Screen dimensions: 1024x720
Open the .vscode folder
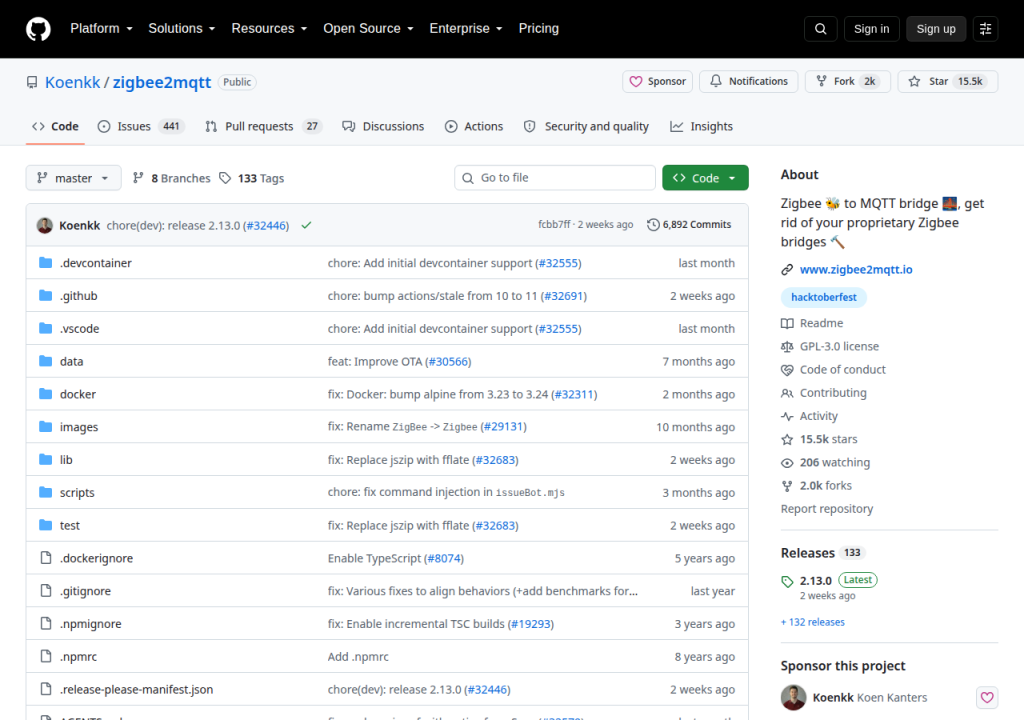point(80,329)
